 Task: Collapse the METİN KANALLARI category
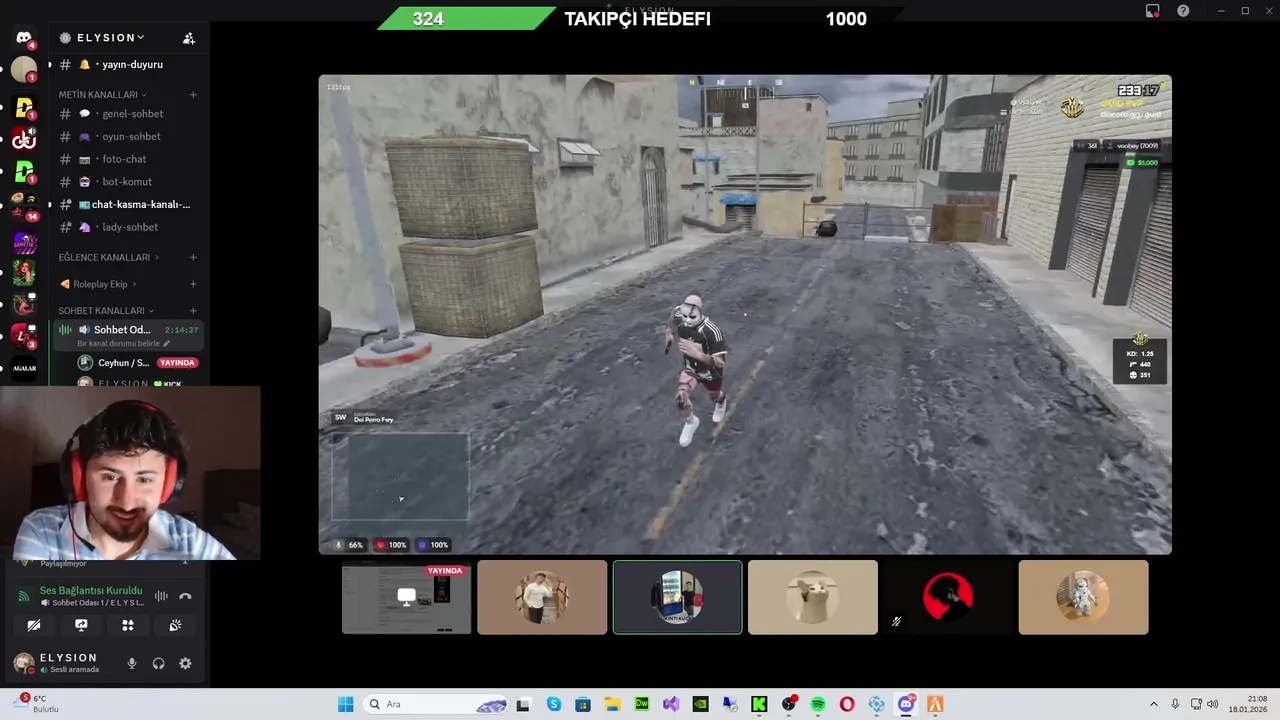[x=102, y=94]
